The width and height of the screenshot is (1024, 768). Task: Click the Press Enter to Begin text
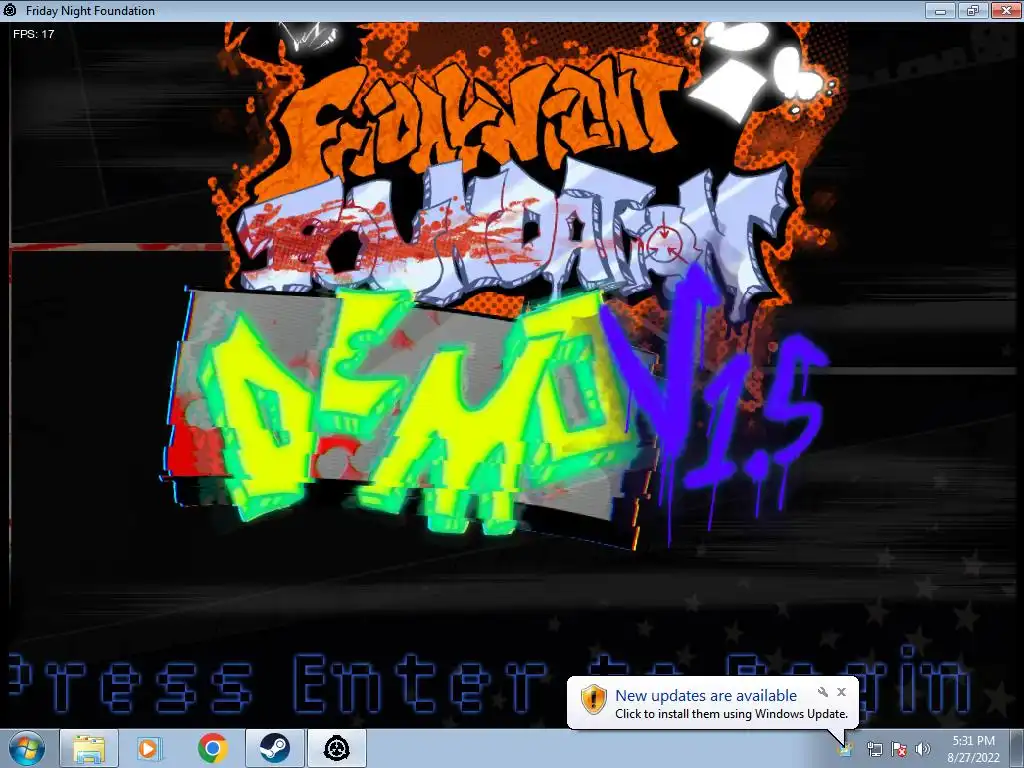(490, 682)
